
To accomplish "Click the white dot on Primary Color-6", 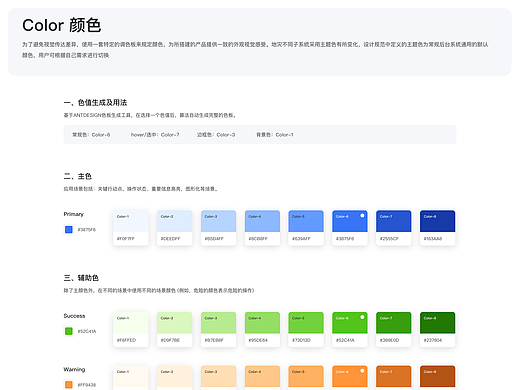I will 362,216.
